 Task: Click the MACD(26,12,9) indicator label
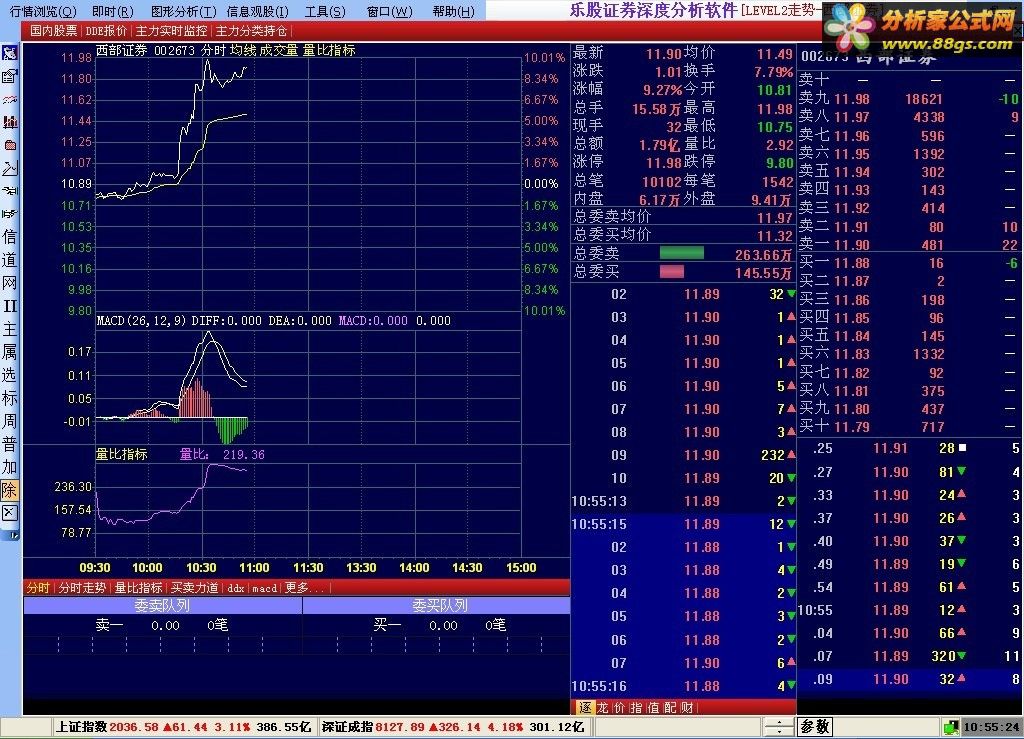[142, 321]
